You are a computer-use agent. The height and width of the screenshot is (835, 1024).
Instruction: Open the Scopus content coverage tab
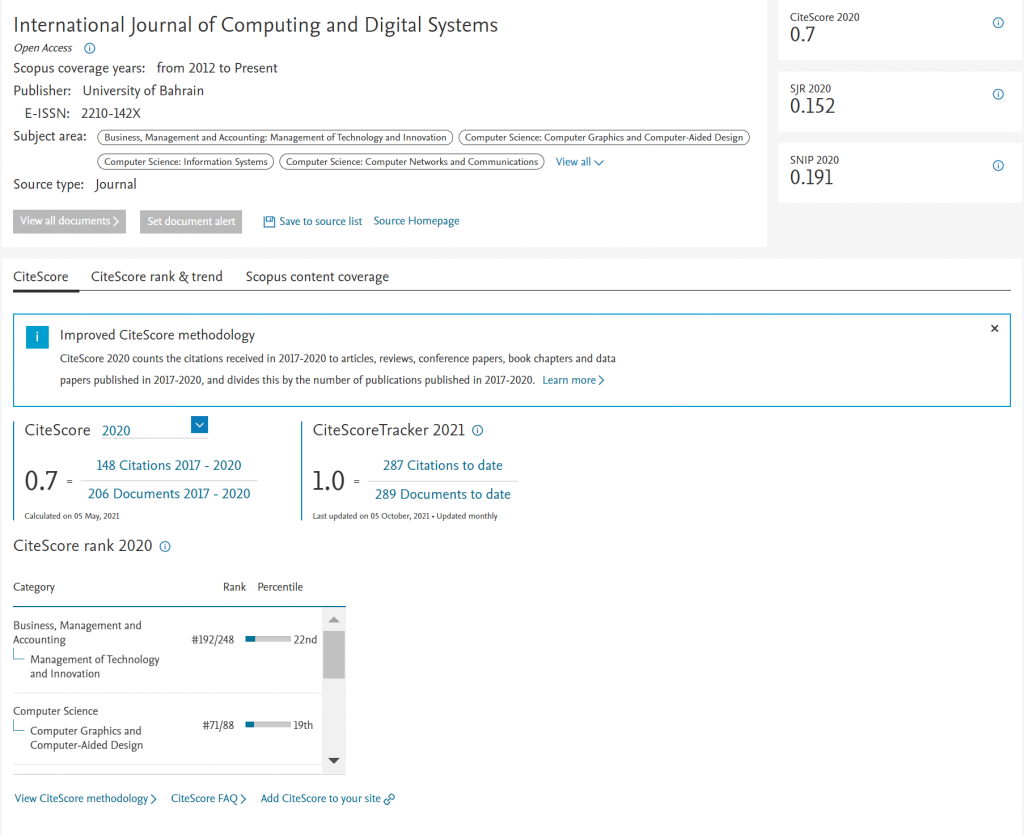317,277
